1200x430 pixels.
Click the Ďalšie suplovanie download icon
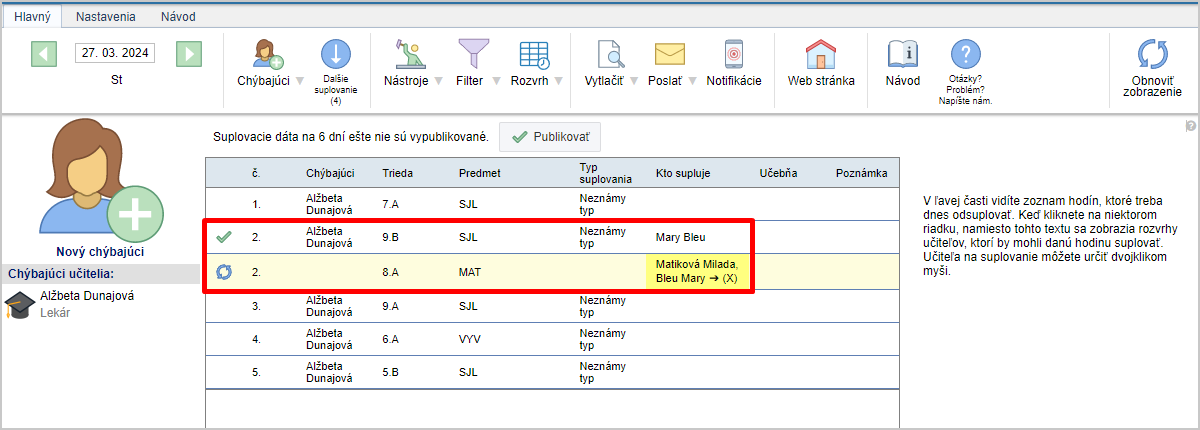(336, 54)
